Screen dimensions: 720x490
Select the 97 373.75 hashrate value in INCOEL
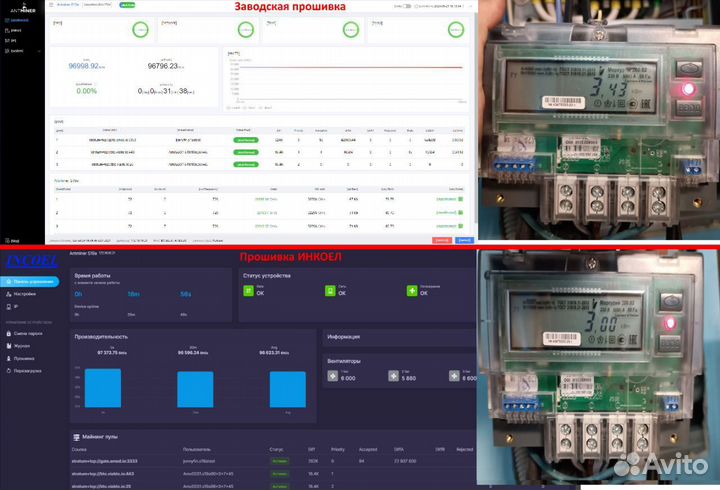point(112,353)
